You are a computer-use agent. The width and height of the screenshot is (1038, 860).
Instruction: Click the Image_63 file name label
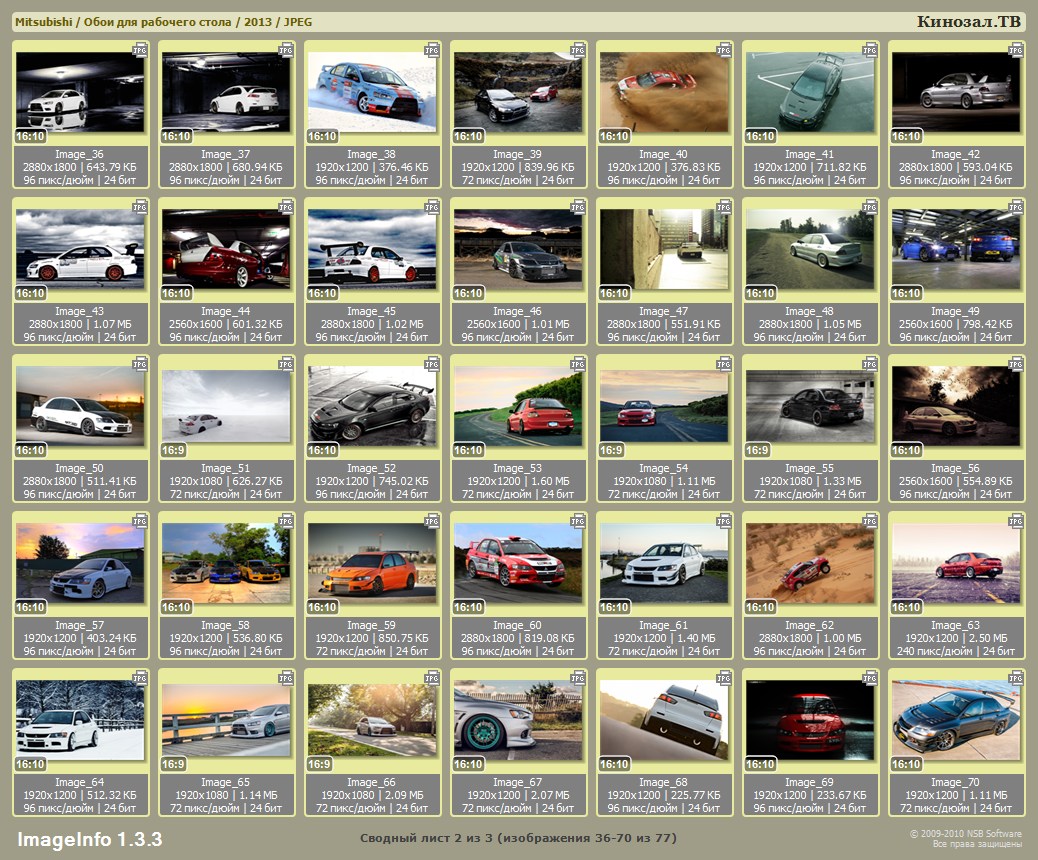[955, 625]
